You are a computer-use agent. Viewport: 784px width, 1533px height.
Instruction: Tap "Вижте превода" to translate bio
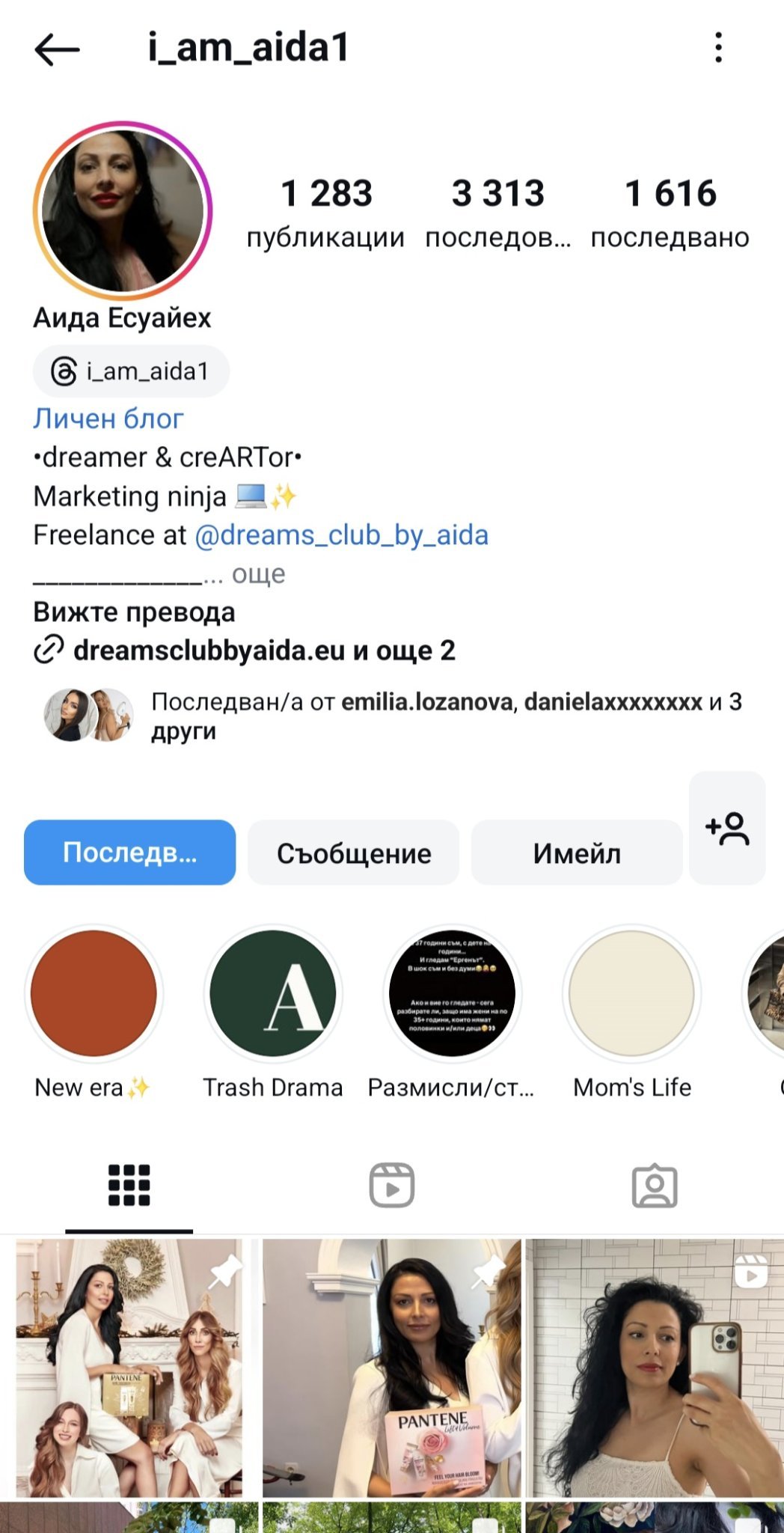coord(134,612)
